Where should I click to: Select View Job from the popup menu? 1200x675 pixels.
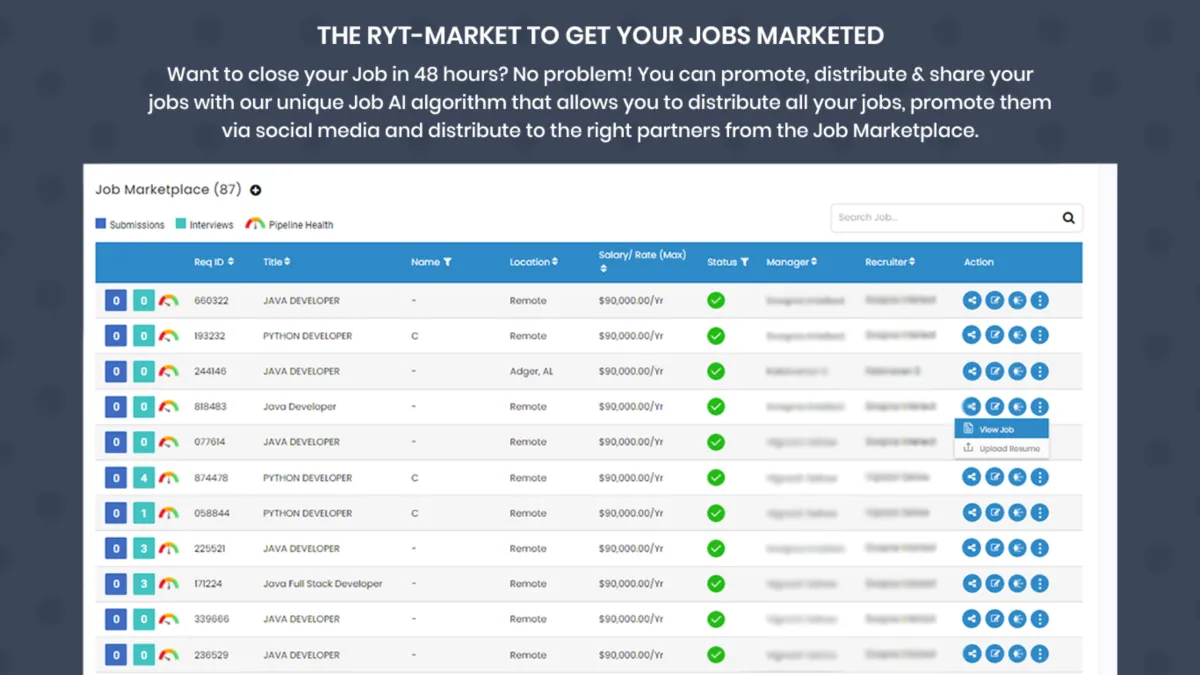coord(1001,429)
